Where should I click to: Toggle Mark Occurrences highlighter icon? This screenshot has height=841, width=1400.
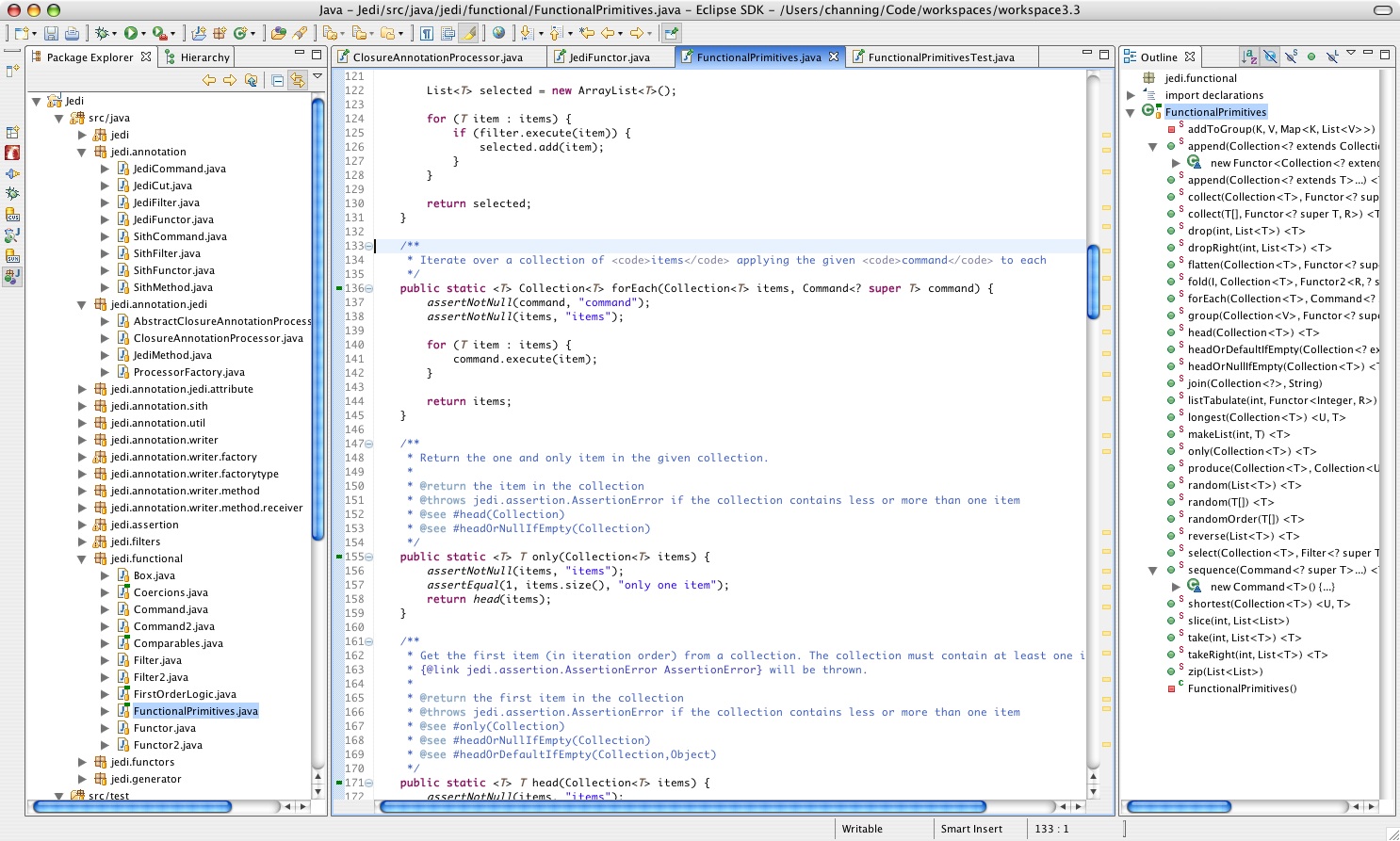[x=468, y=33]
